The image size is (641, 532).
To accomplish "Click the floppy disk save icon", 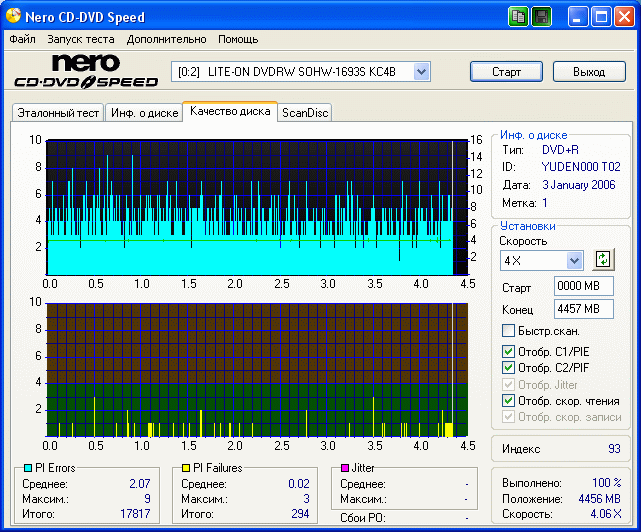I will click(x=540, y=17).
